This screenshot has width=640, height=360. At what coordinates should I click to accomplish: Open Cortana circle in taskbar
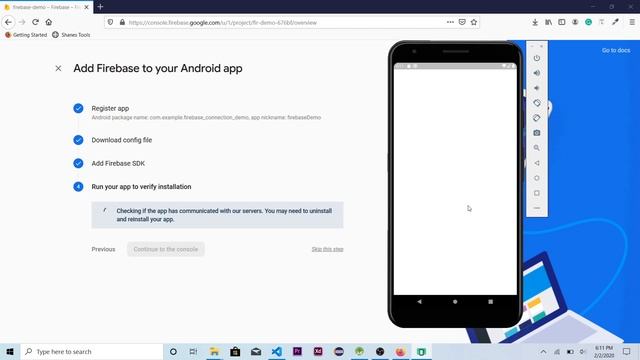[173, 351]
